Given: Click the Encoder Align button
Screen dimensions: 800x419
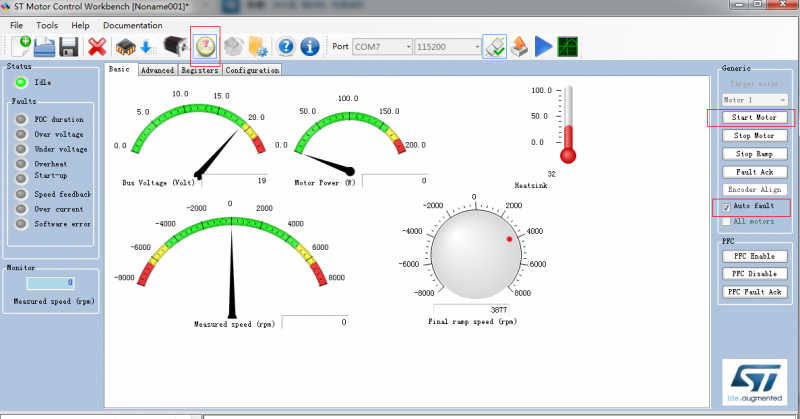Looking at the screenshot, I should pos(754,189).
